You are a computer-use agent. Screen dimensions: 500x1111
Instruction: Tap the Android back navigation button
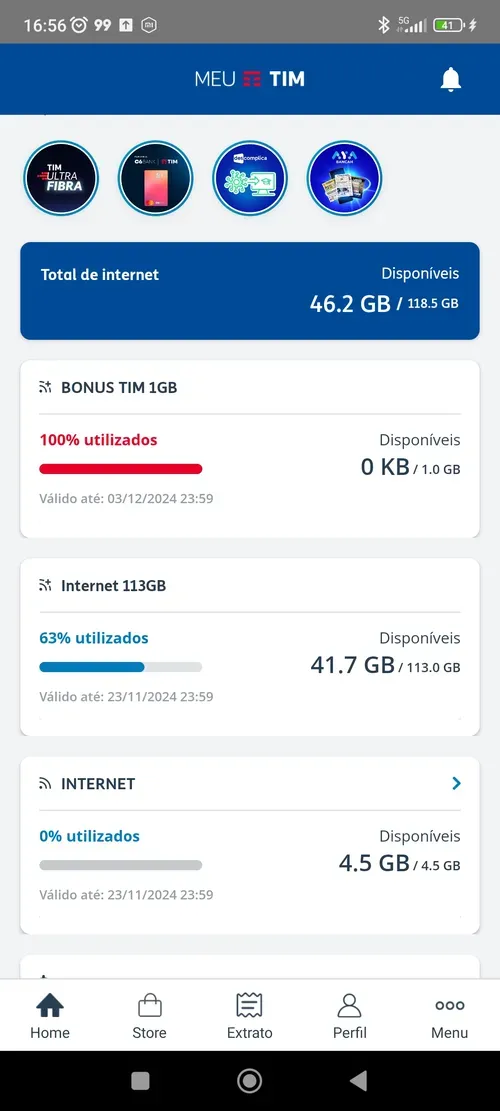[x=358, y=1081]
